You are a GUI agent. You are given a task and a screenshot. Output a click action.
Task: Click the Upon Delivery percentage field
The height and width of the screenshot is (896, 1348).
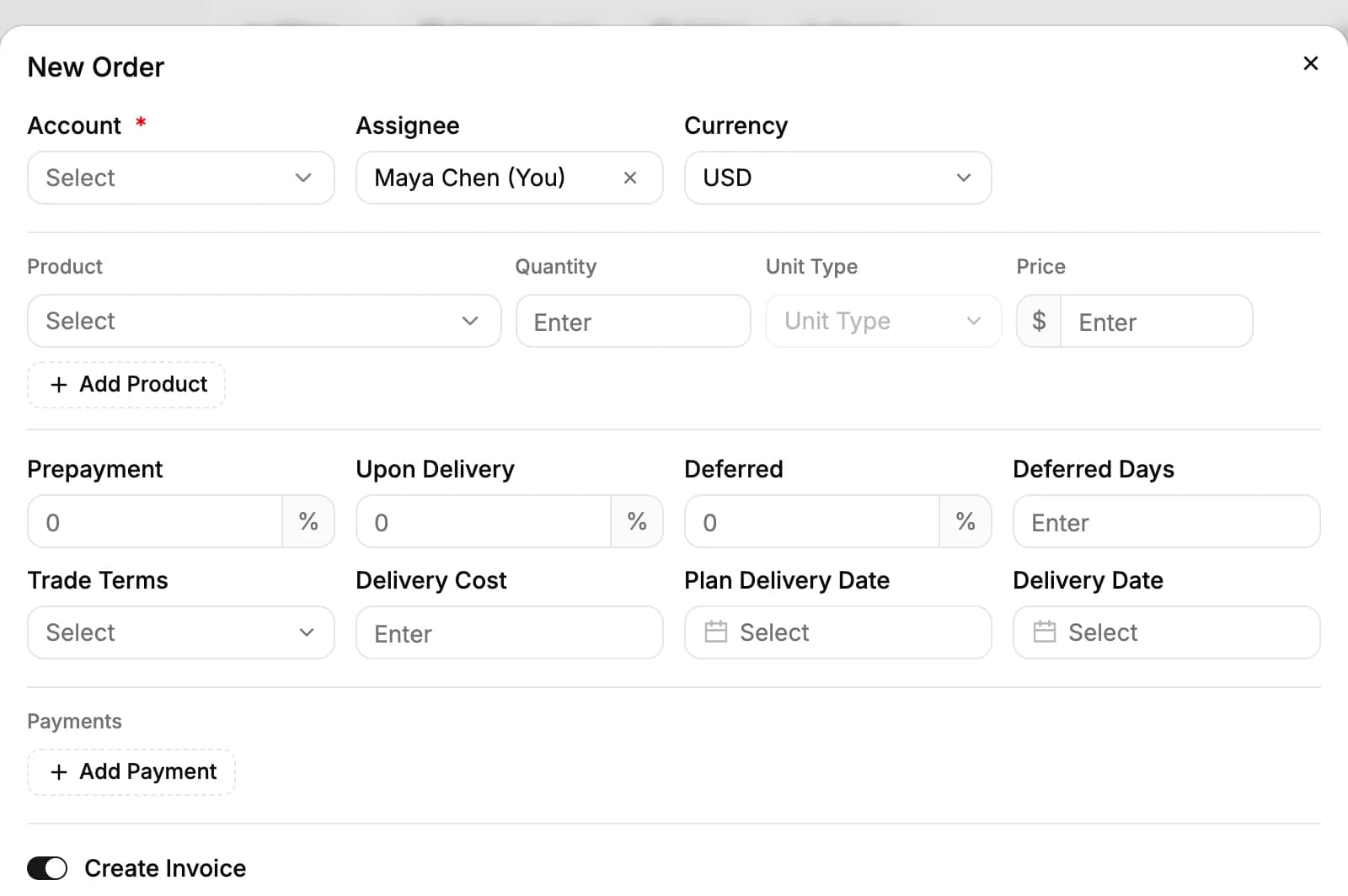[484, 521]
